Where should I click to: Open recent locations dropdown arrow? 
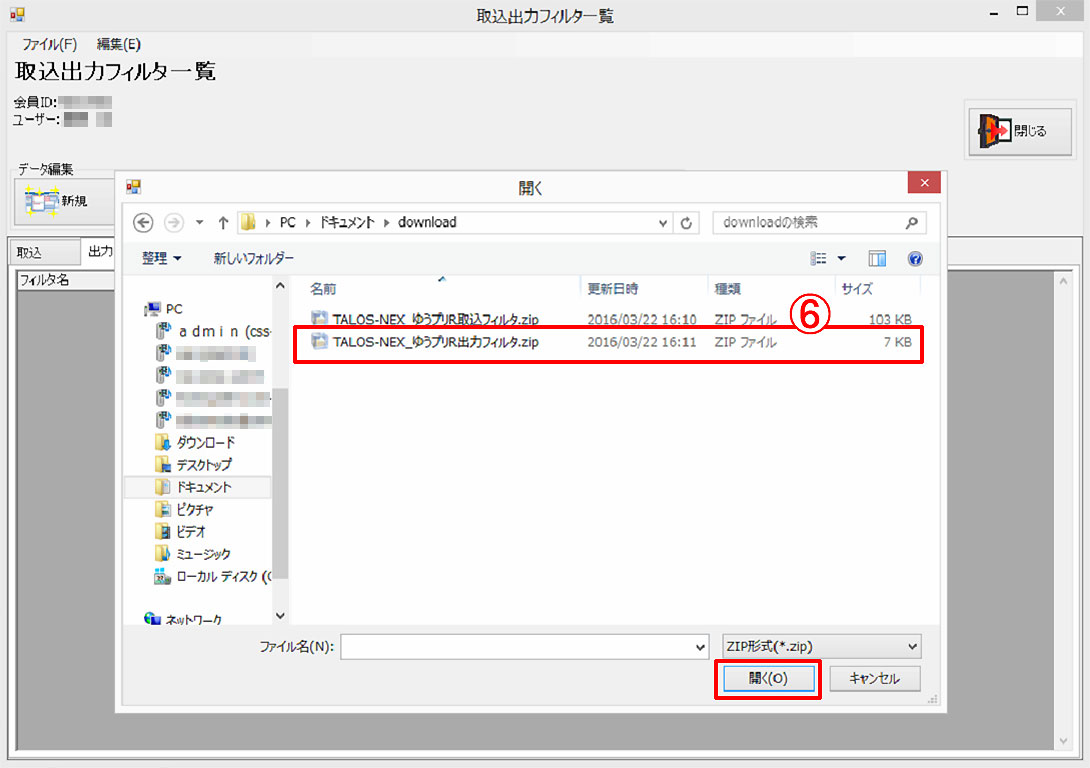point(200,222)
